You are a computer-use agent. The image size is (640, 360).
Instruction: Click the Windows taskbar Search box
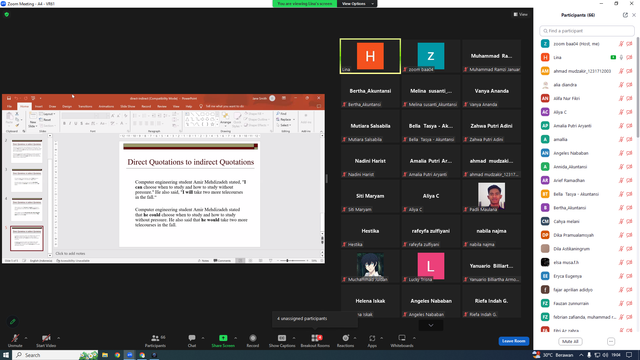click(56, 355)
